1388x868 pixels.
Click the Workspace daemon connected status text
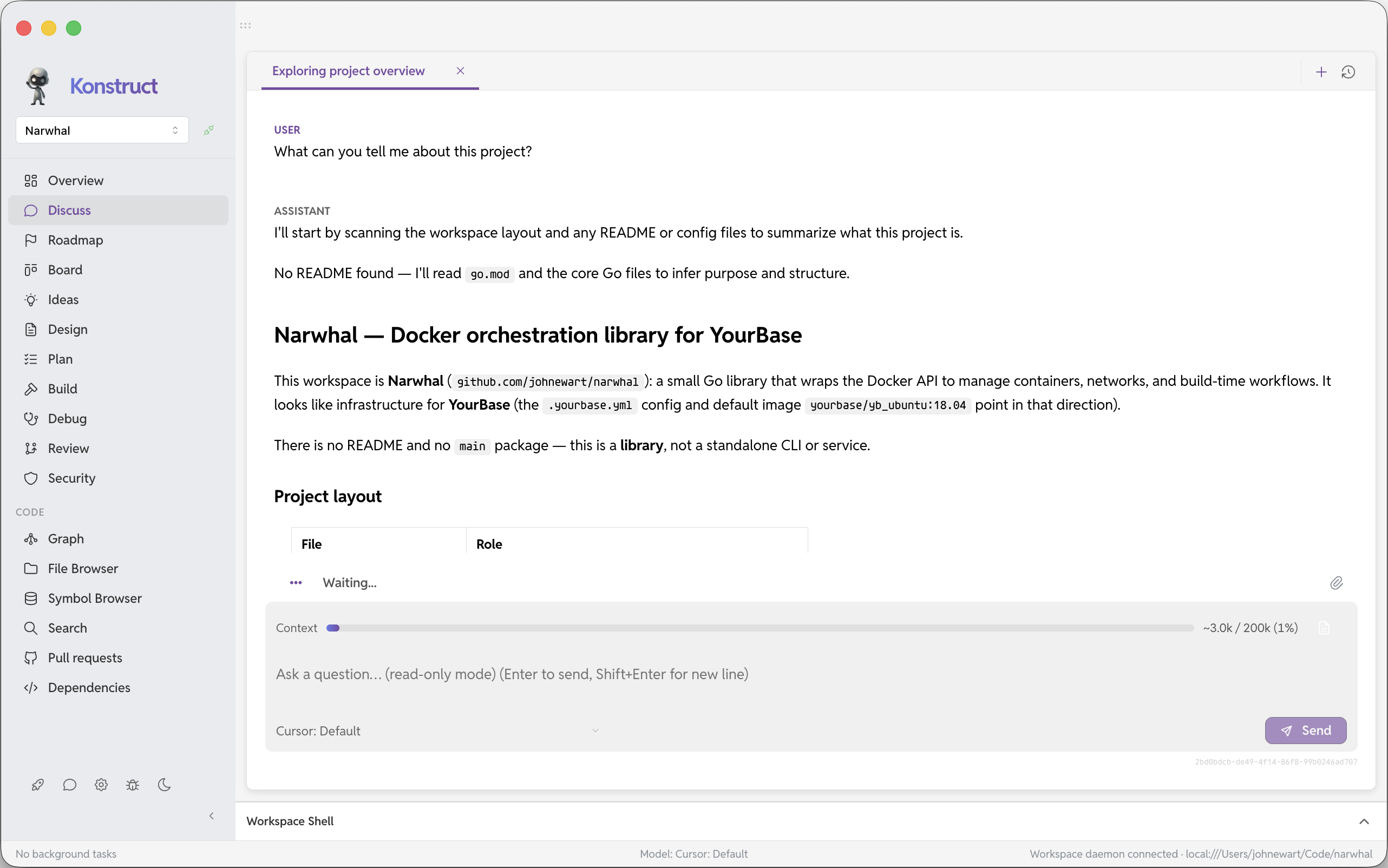1201,854
